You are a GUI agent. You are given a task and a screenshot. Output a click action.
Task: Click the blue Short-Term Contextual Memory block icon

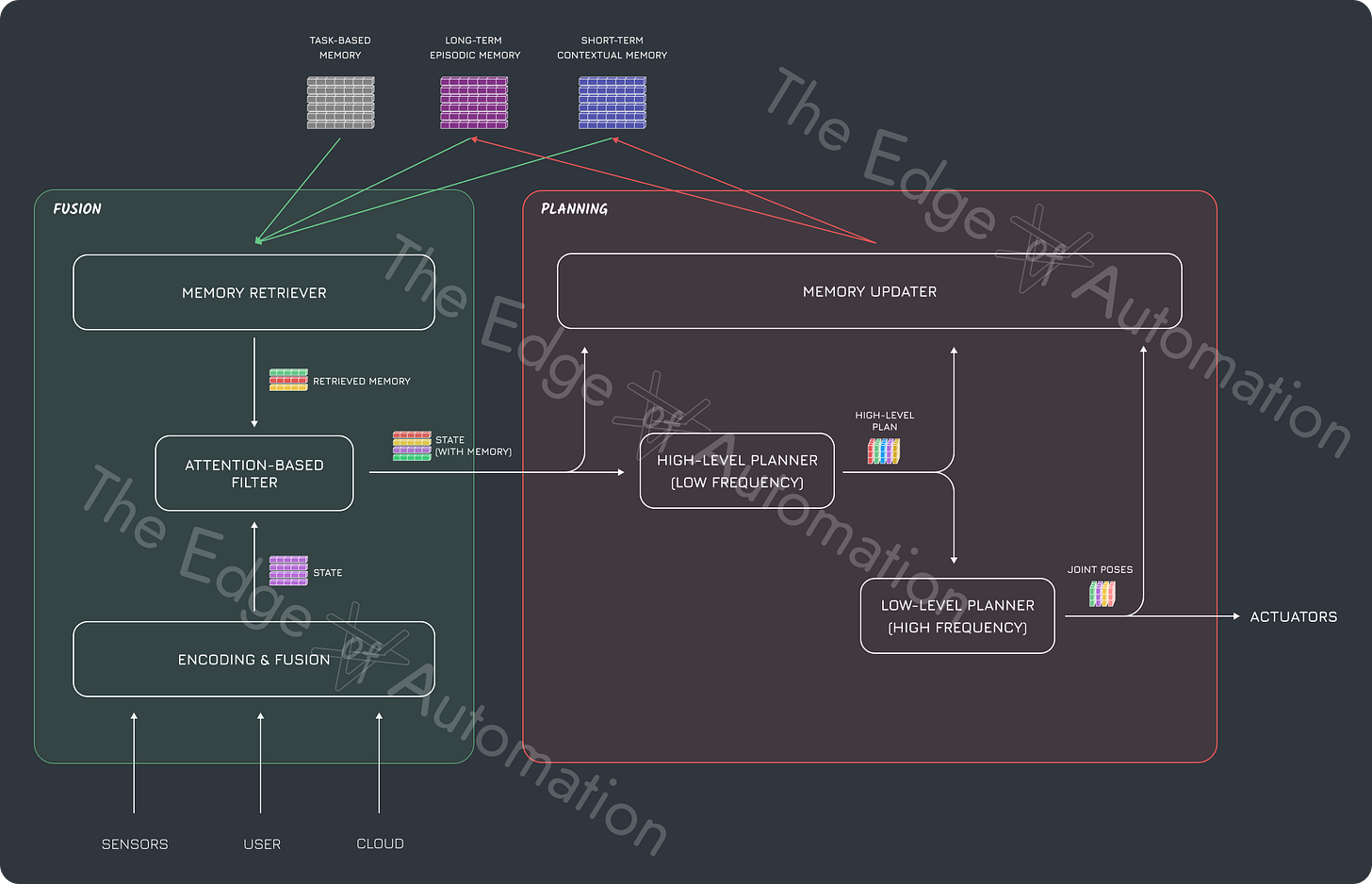pyautogui.click(x=612, y=103)
